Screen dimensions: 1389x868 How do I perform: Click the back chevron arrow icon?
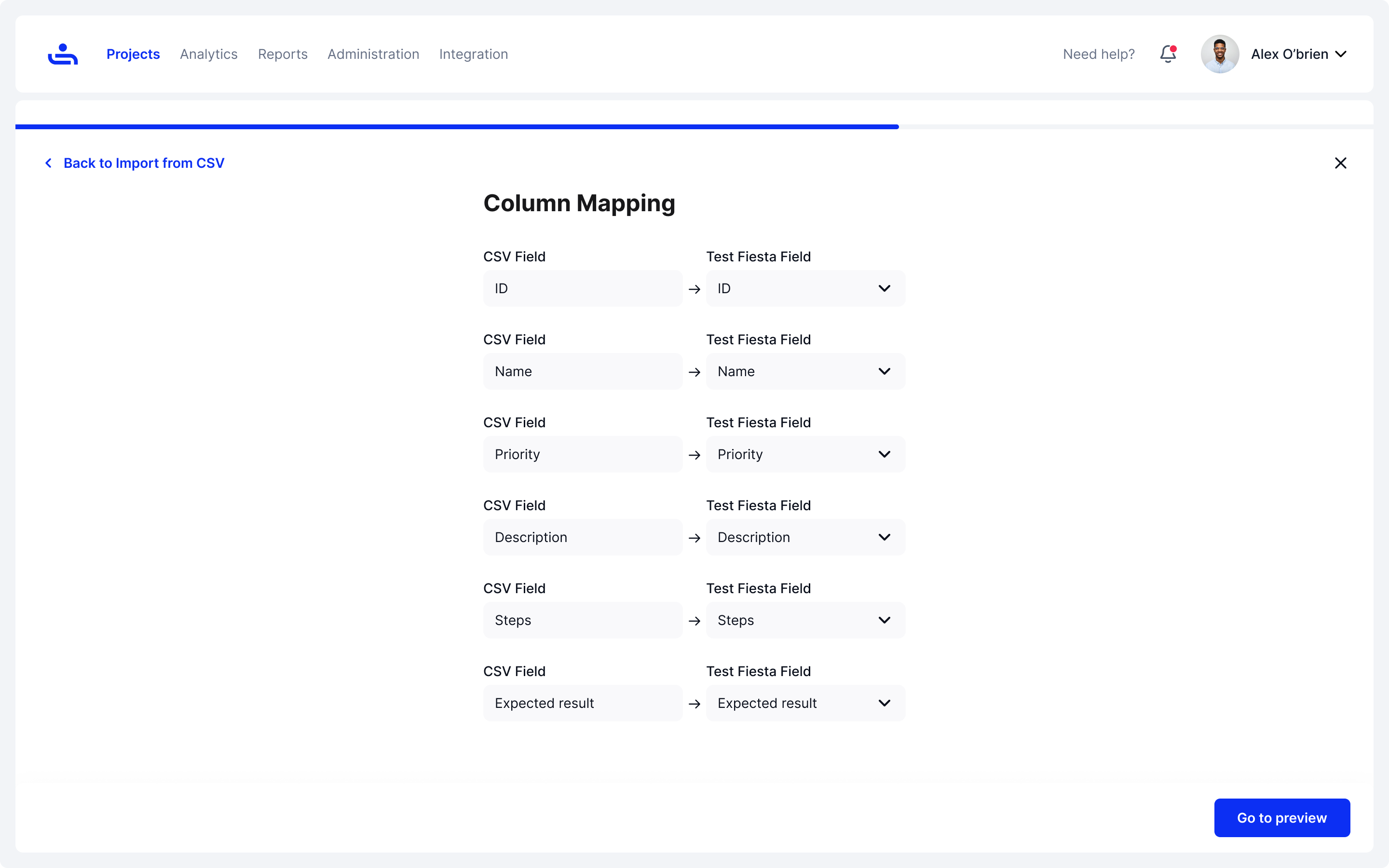49,163
